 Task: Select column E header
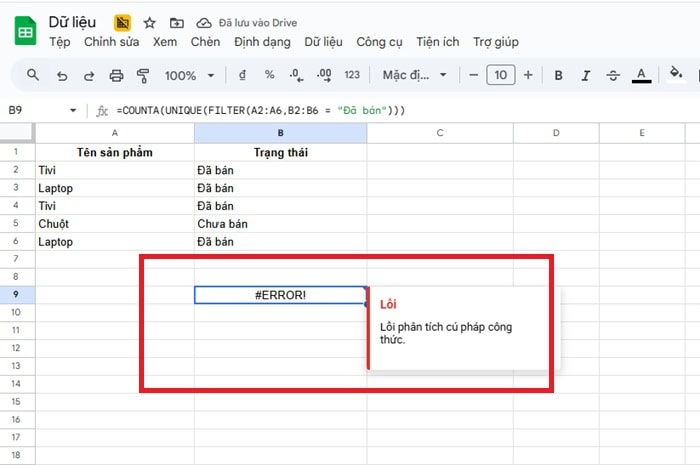[642, 133]
